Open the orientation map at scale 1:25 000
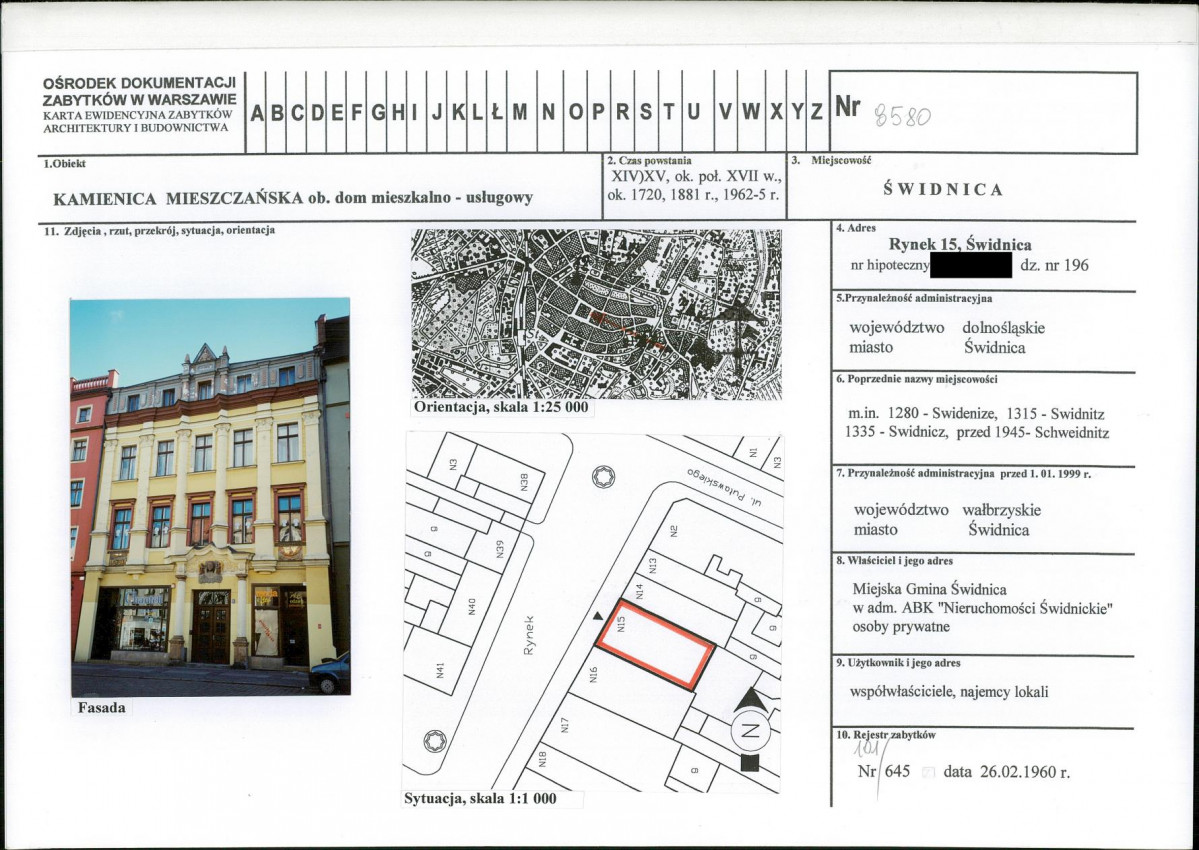The width and height of the screenshot is (1199, 850). point(596,315)
